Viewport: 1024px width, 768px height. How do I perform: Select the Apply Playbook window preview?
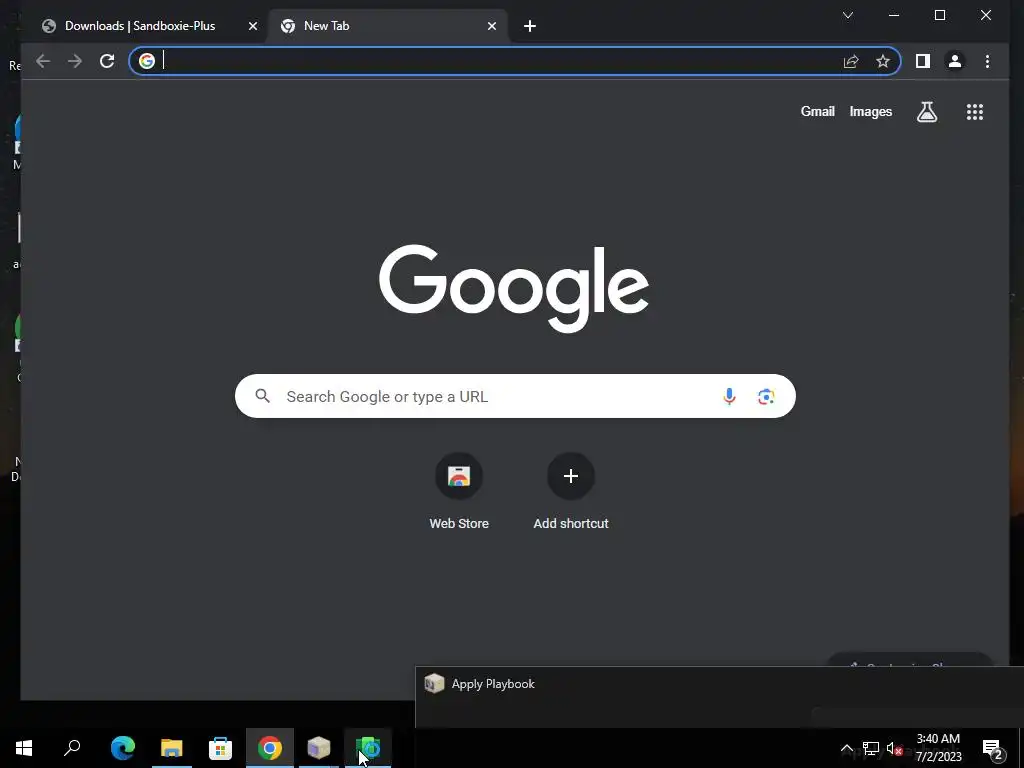(720, 697)
